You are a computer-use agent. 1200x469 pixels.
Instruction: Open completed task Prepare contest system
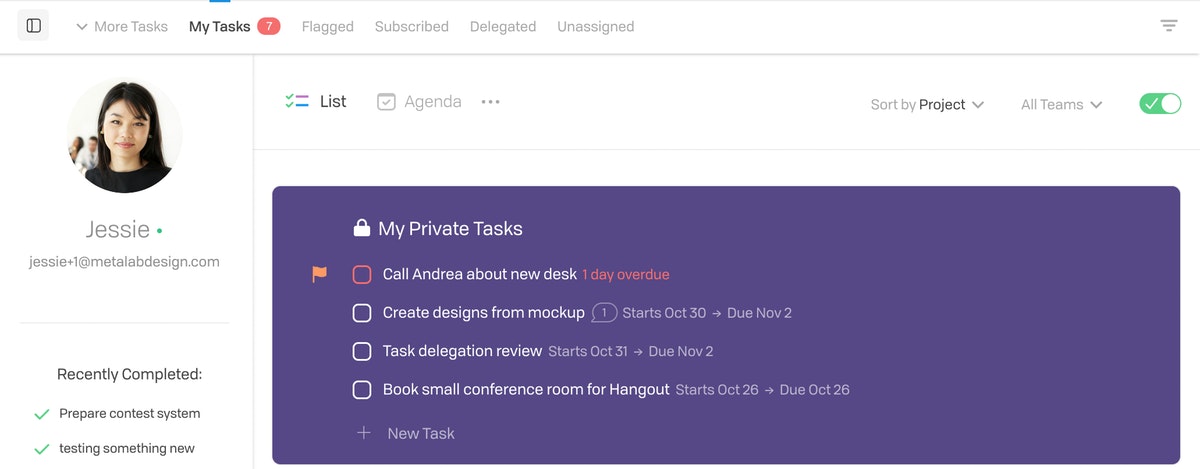tap(130, 414)
